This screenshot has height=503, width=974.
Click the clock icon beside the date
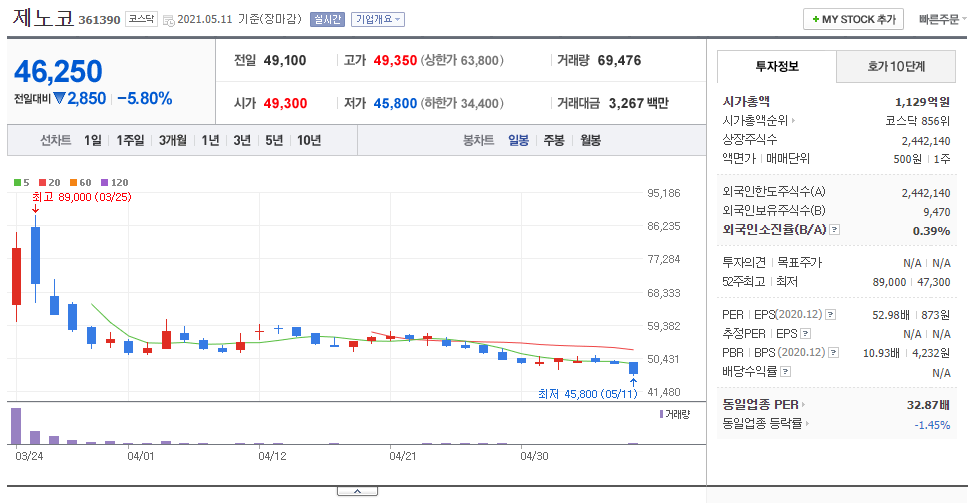coord(168,20)
